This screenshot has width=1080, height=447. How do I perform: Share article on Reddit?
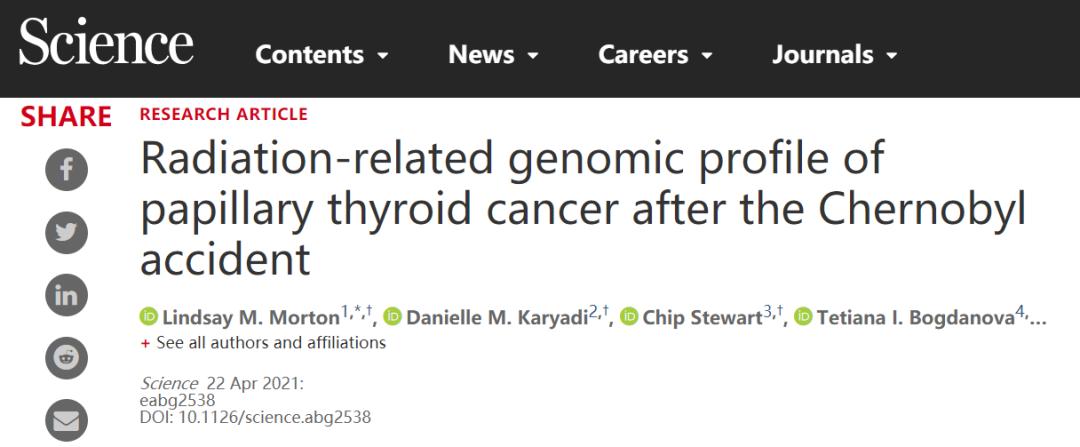pyautogui.click(x=68, y=356)
